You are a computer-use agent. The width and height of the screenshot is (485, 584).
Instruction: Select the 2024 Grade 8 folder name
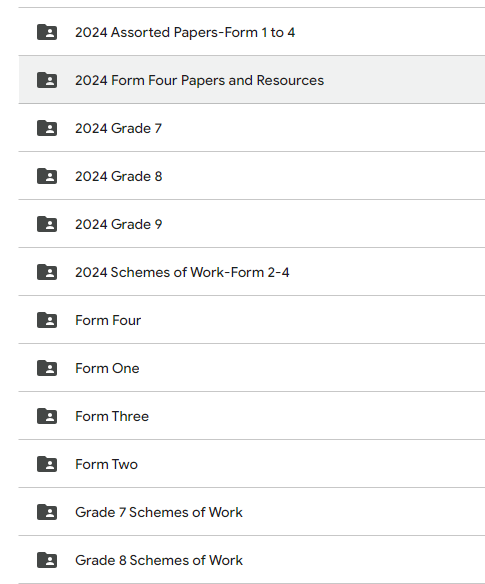coord(119,177)
